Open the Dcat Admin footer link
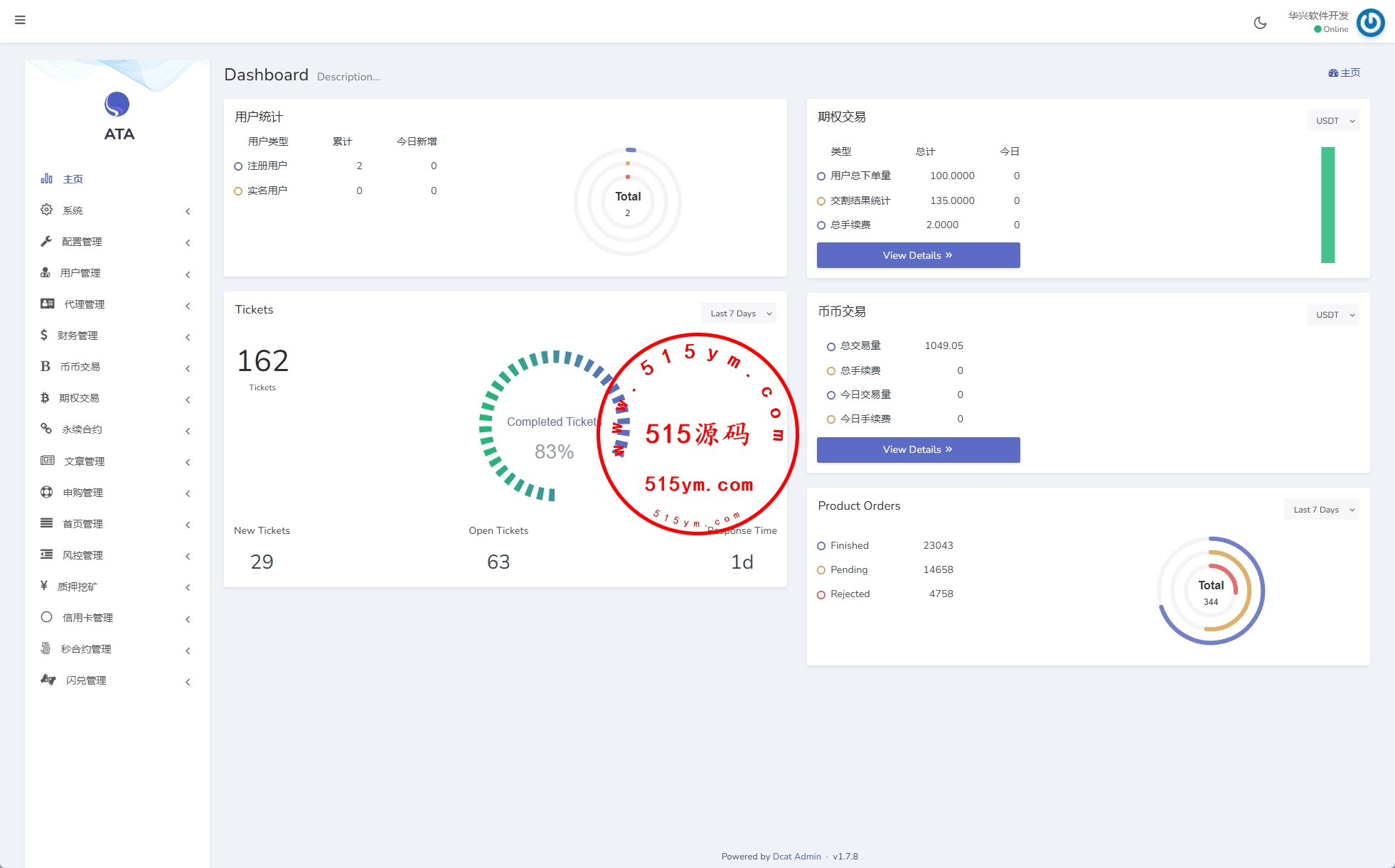 pos(796,857)
